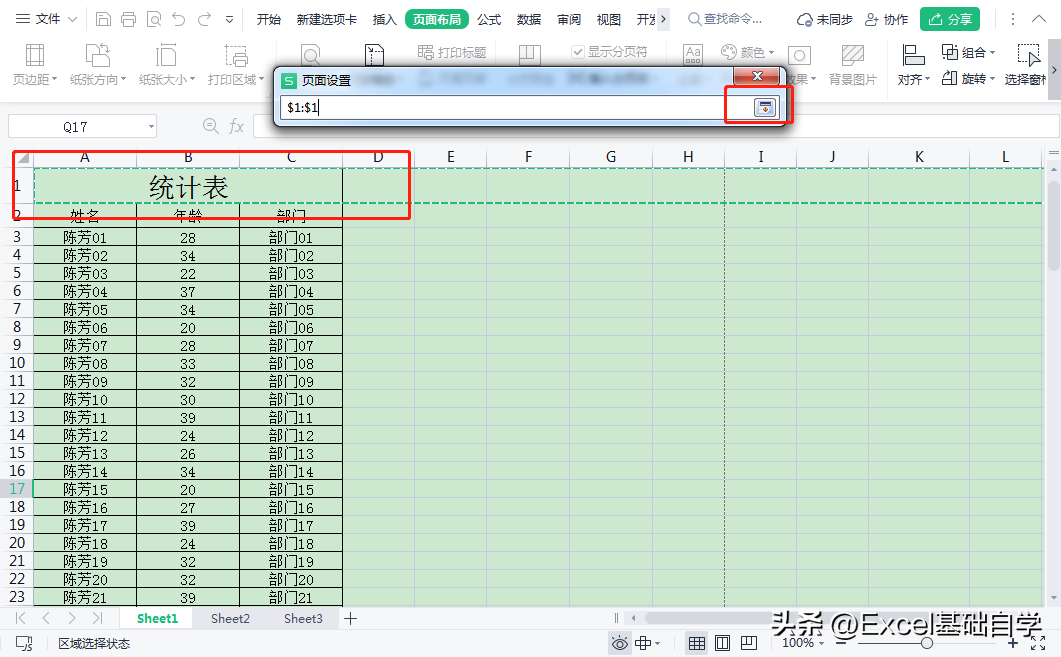This screenshot has width=1061, height=657.
Task: Open the 公式 ribbon tab
Action: (489, 19)
